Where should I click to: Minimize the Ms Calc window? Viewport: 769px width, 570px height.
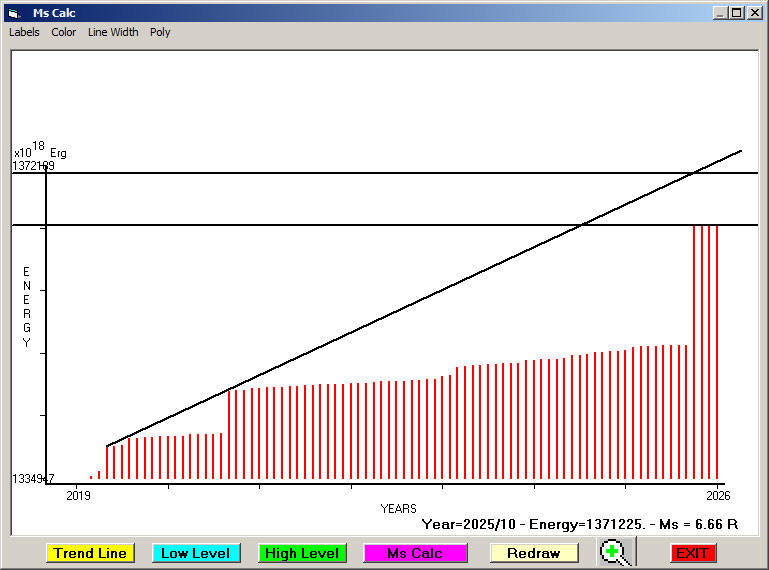click(x=720, y=13)
